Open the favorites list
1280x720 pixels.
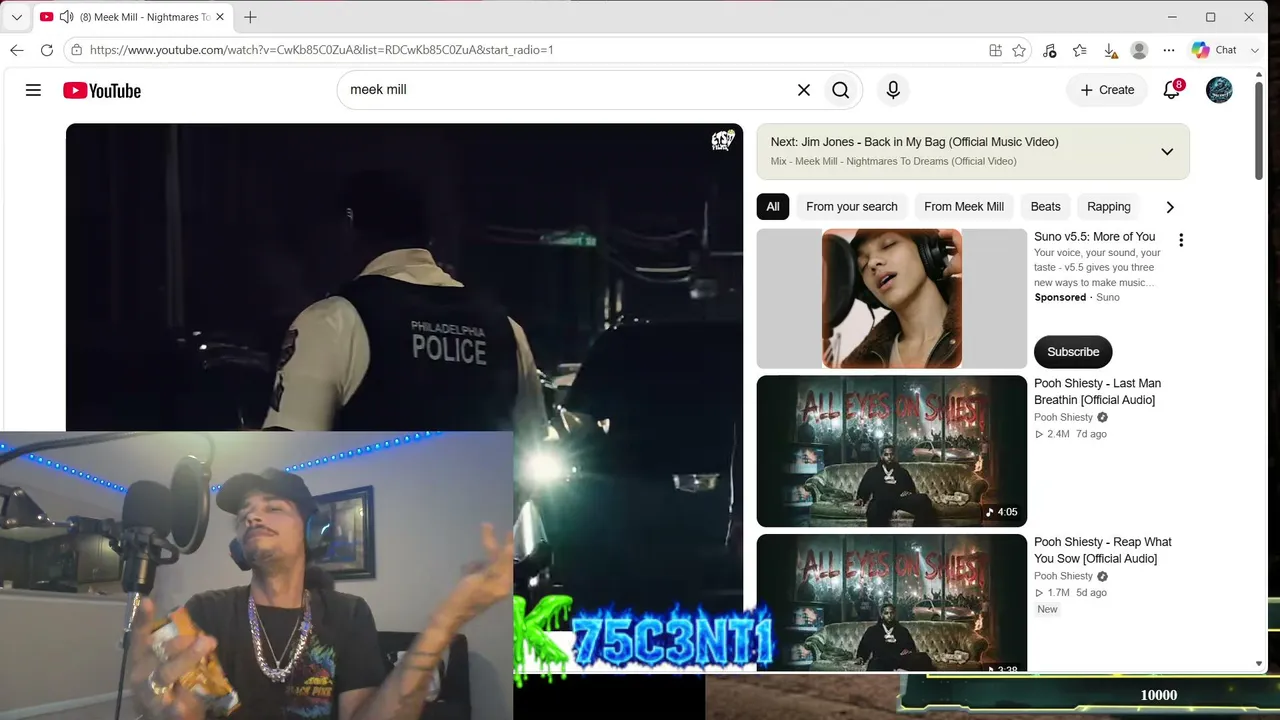[x=1080, y=50]
